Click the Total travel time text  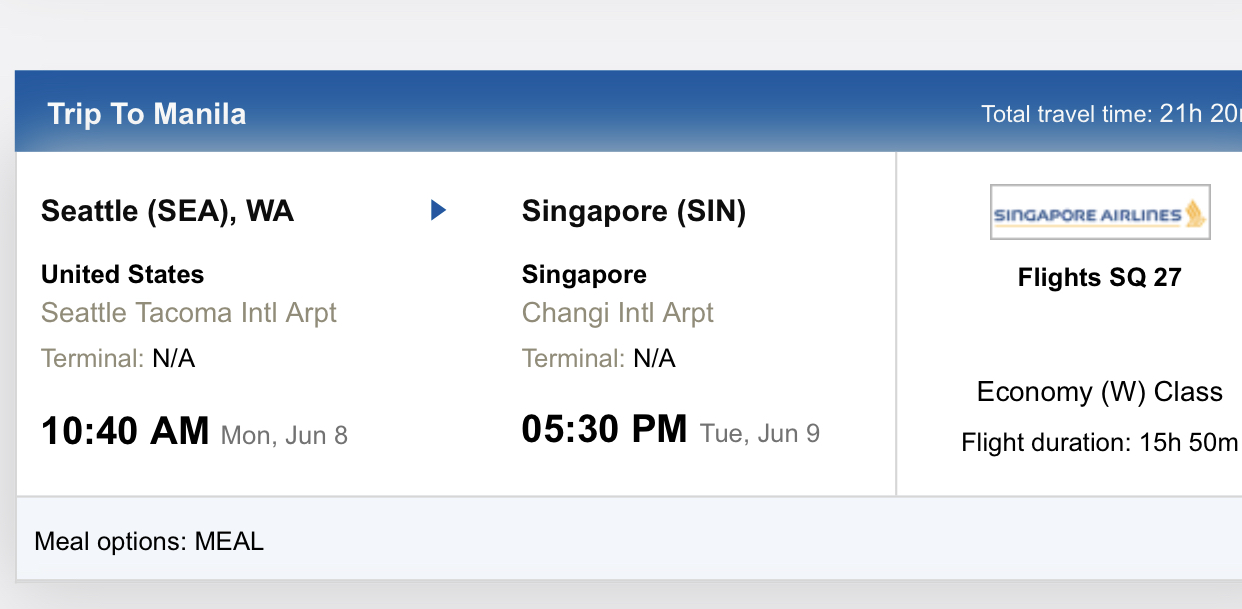tap(1110, 114)
